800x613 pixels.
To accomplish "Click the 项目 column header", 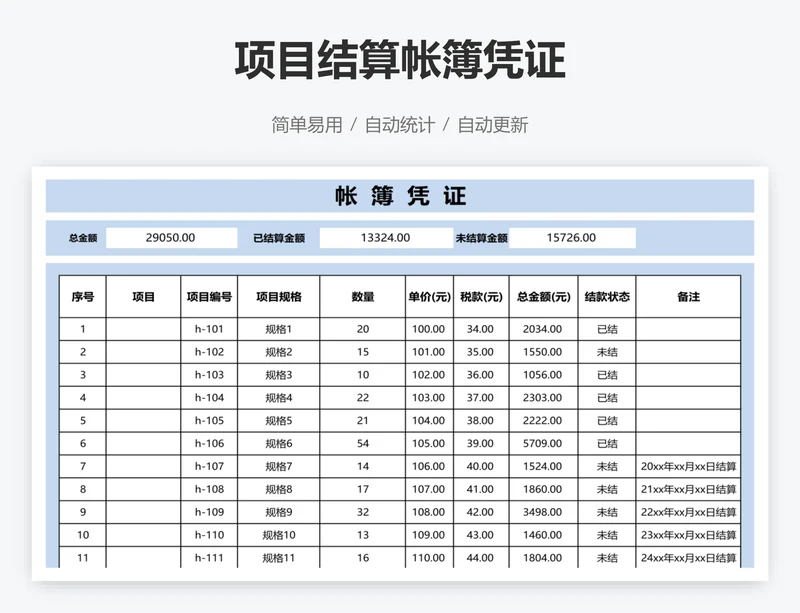I will coord(143,297).
